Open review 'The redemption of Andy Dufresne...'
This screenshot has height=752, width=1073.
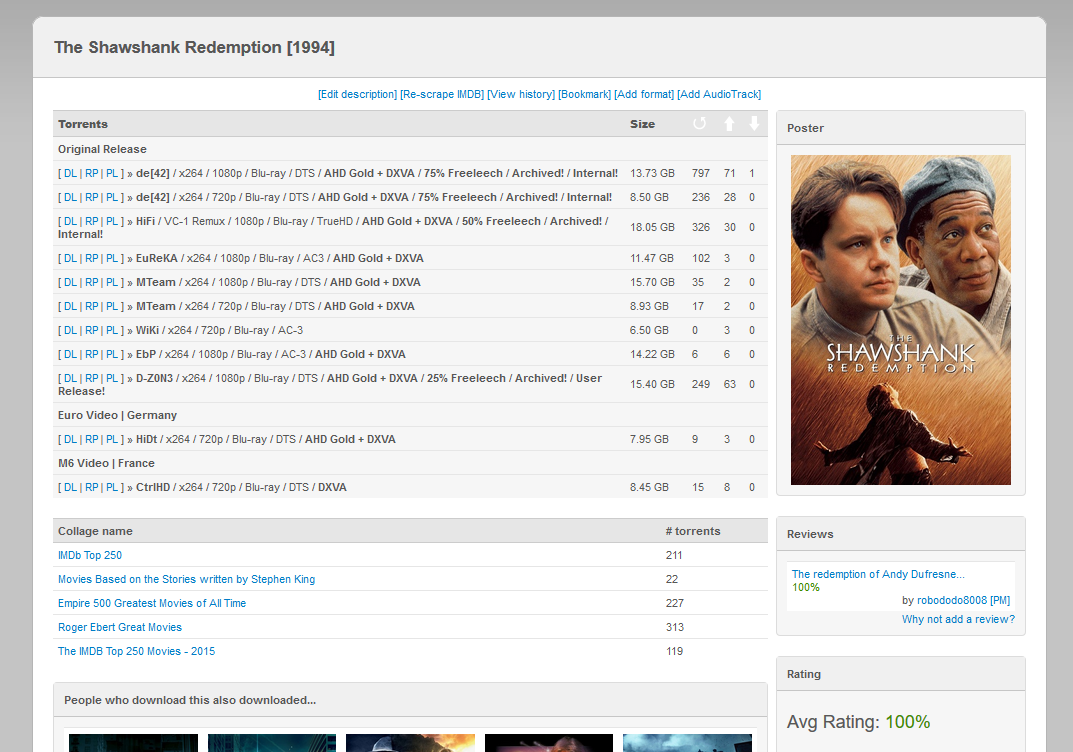878,574
